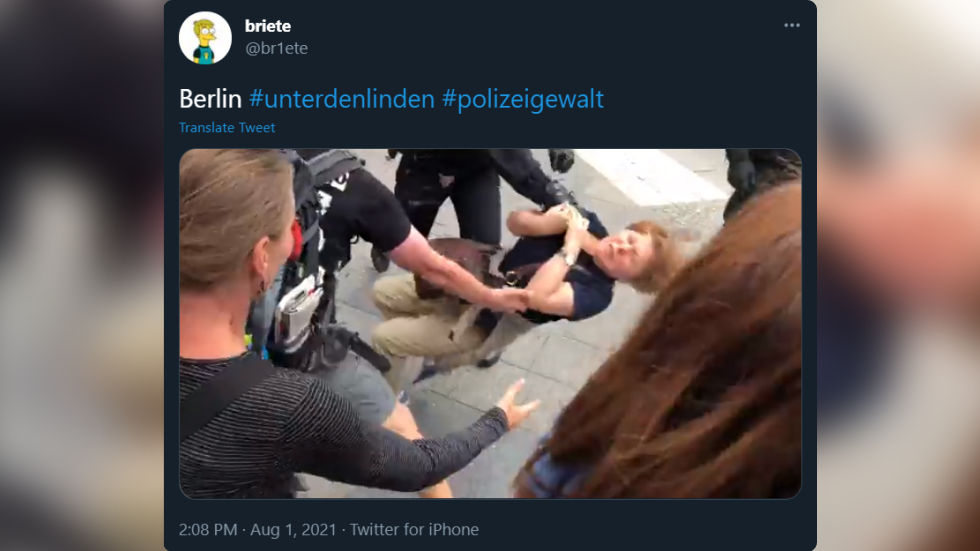This screenshot has height=551, width=980.
Task: Play the embedded tweet video
Action: tap(490, 324)
